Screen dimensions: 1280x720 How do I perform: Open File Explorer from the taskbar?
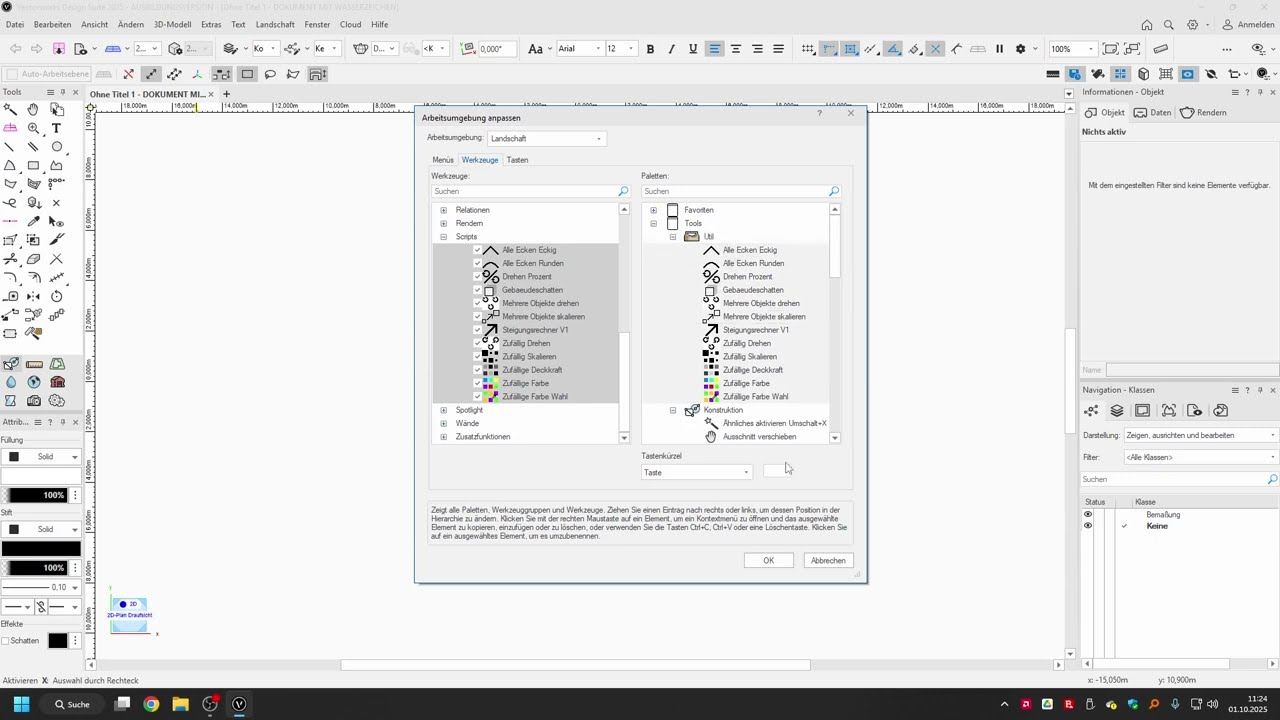coord(181,704)
